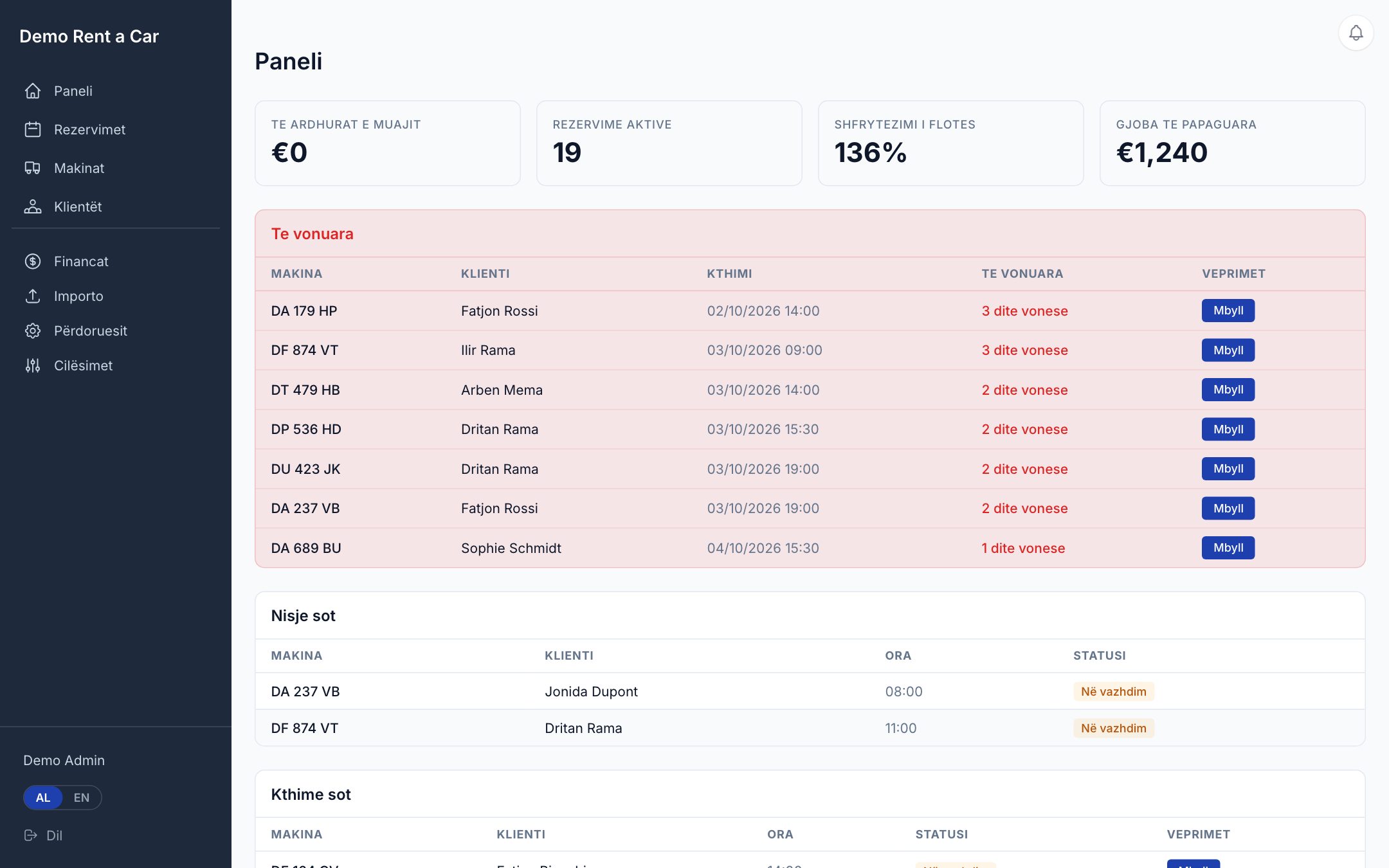Click the 11:00 departure time
Image resolution: width=1389 pixels, height=868 pixels.
pyautogui.click(x=900, y=728)
